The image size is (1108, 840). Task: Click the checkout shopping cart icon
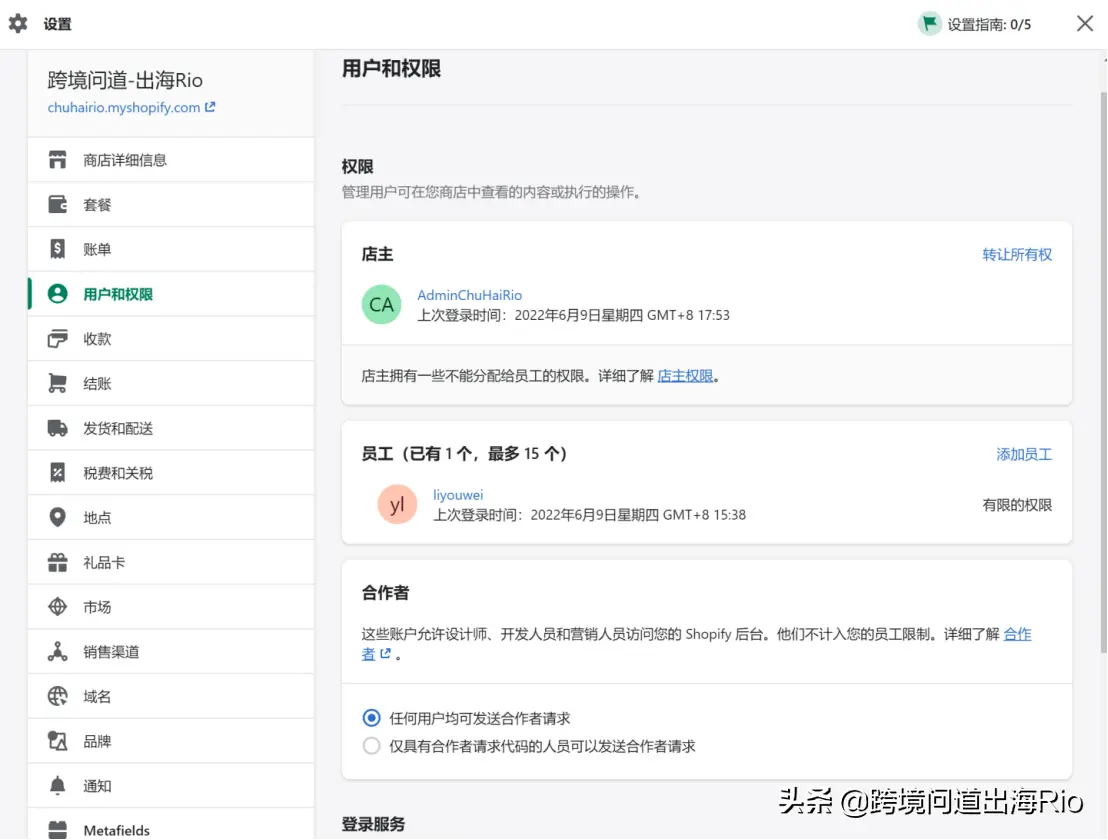pos(58,384)
